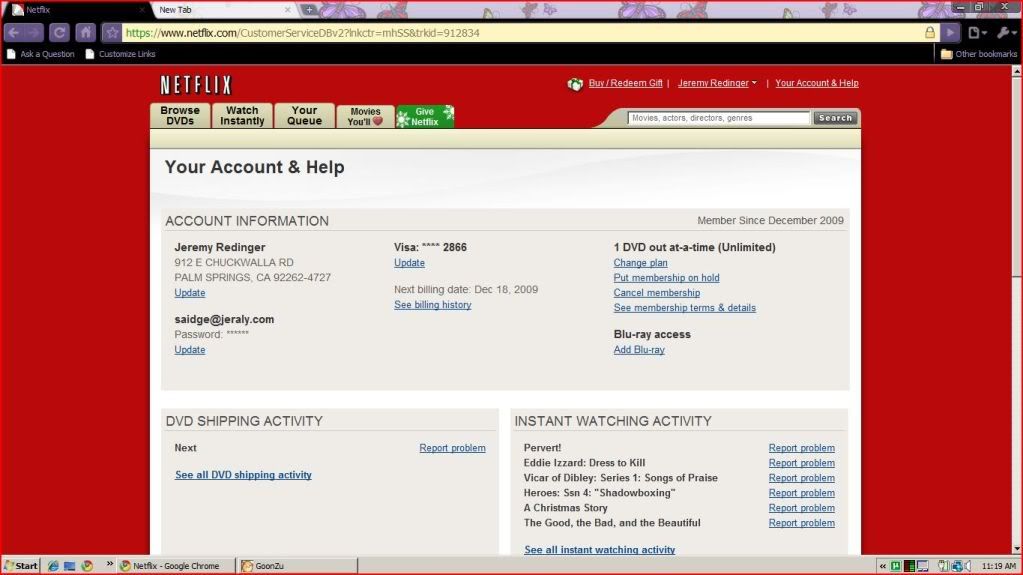Click the Netflix logo

pos(196,85)
